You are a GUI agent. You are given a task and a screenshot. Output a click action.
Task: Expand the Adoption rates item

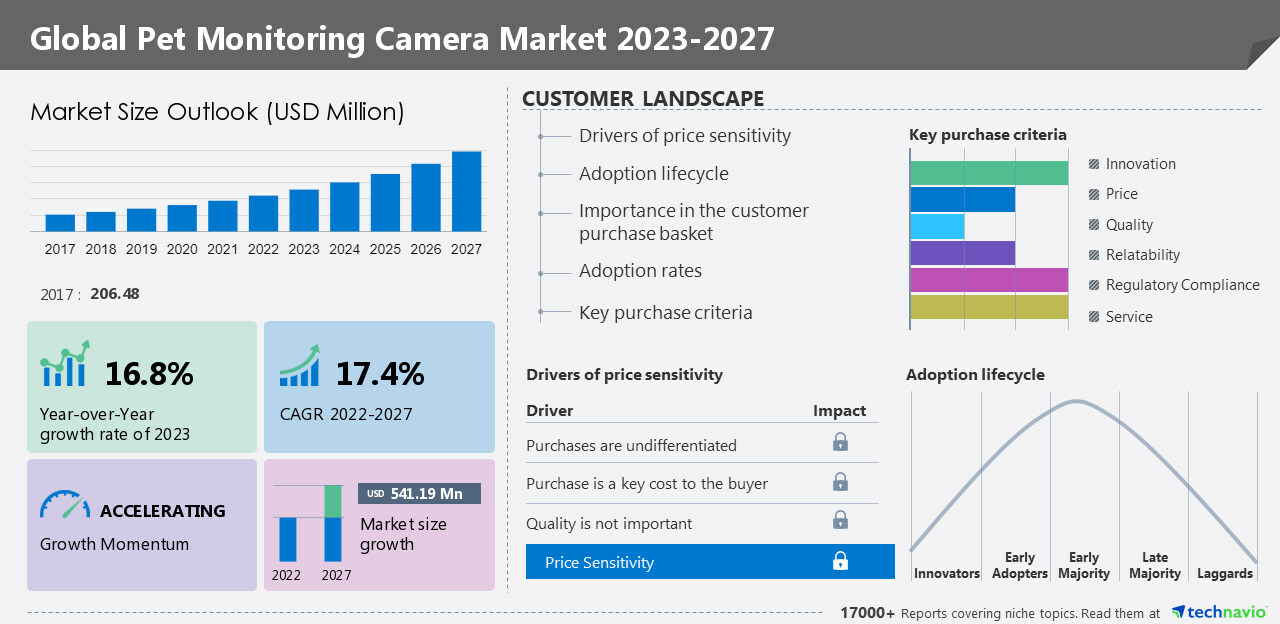click(640, 270)
